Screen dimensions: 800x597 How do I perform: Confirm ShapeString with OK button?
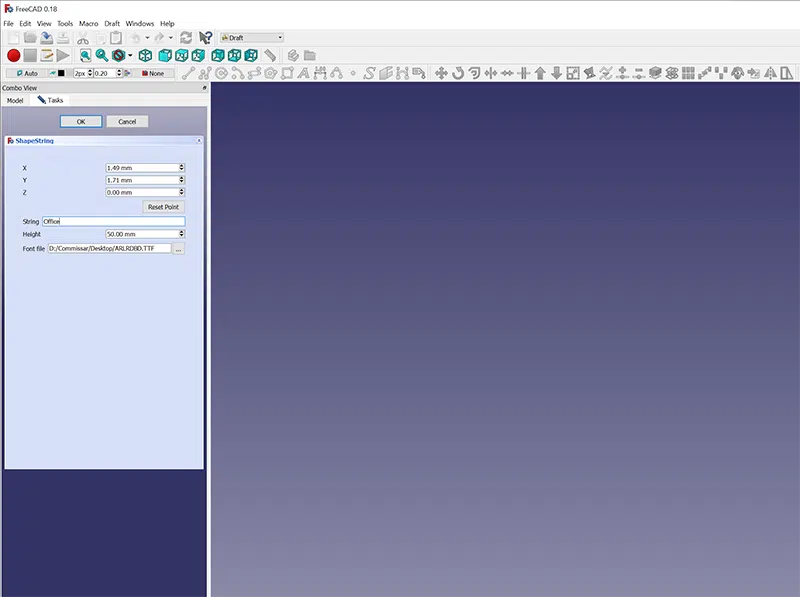[81, 121]
